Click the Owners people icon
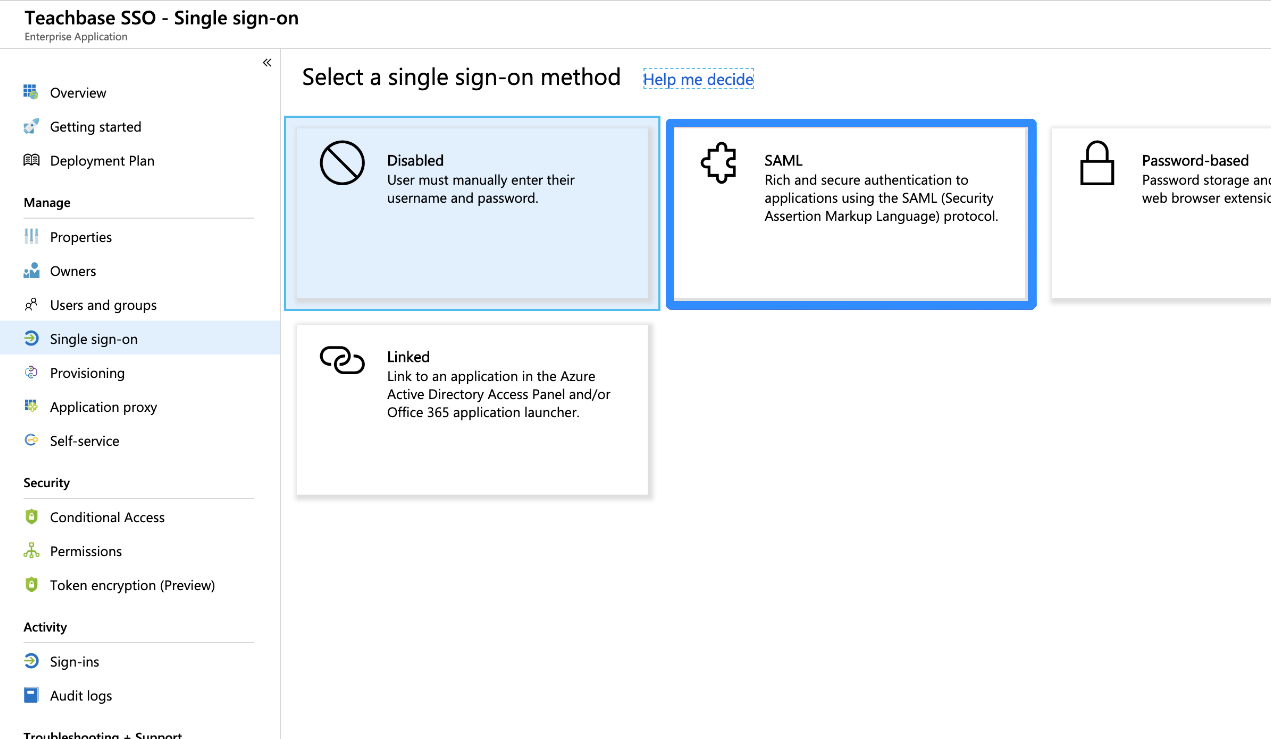This screenshot has height=739, width=1271. click(31, 271)
